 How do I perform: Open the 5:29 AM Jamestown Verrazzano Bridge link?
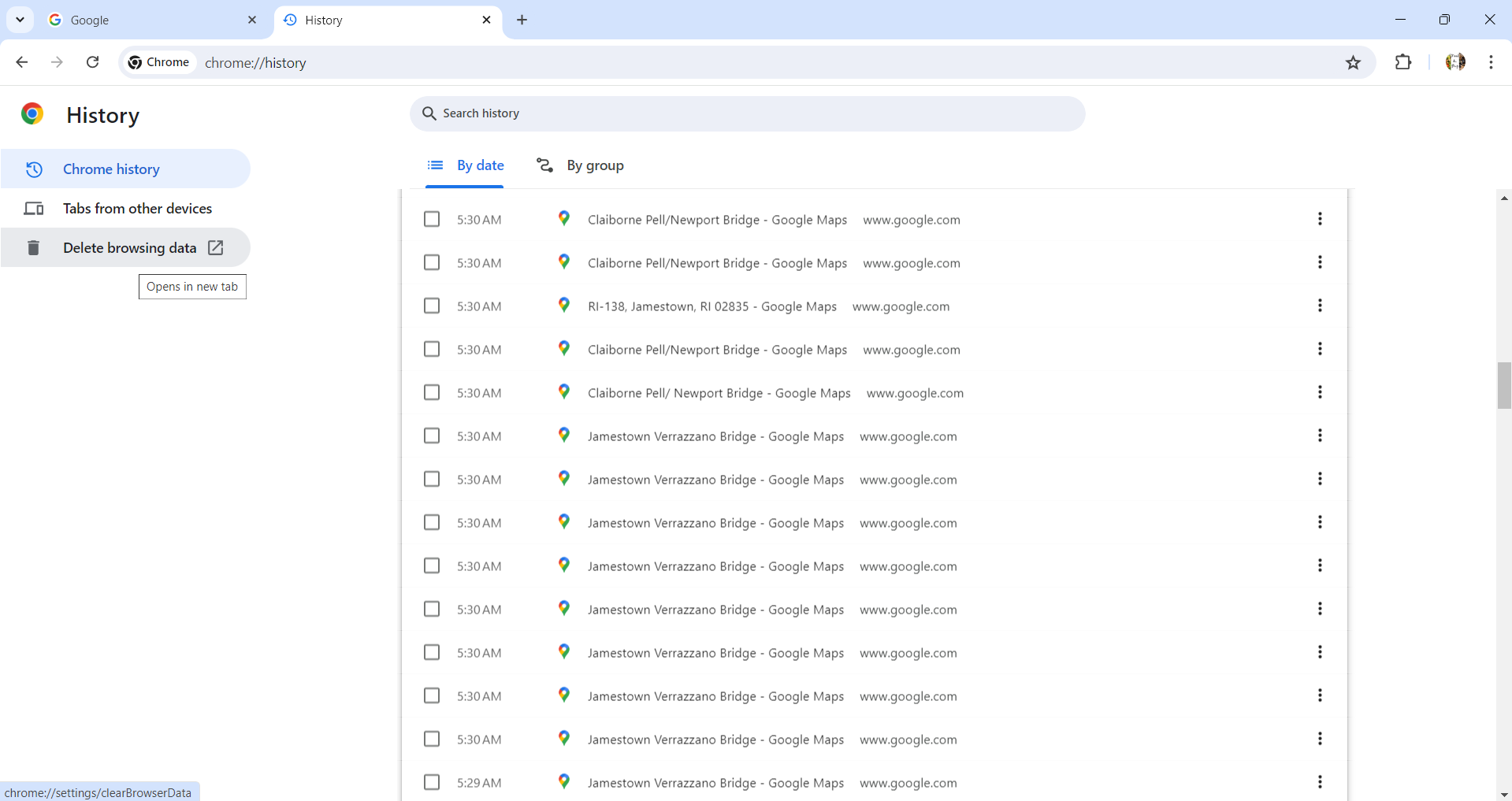[x=715, y=783]
